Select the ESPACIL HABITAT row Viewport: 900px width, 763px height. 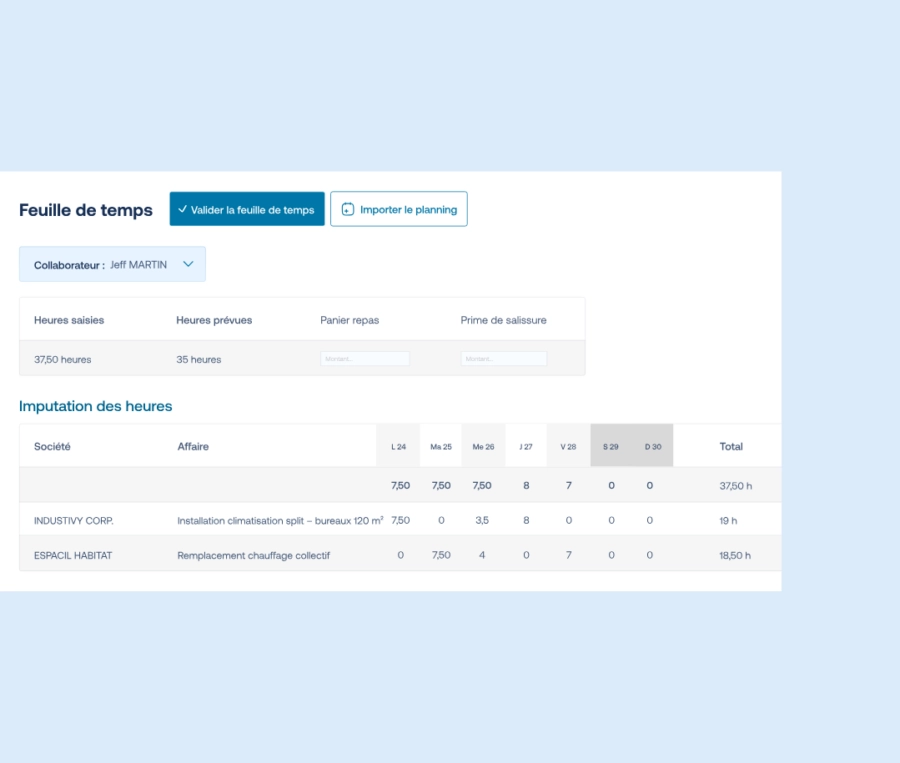[x=73, y=555]
